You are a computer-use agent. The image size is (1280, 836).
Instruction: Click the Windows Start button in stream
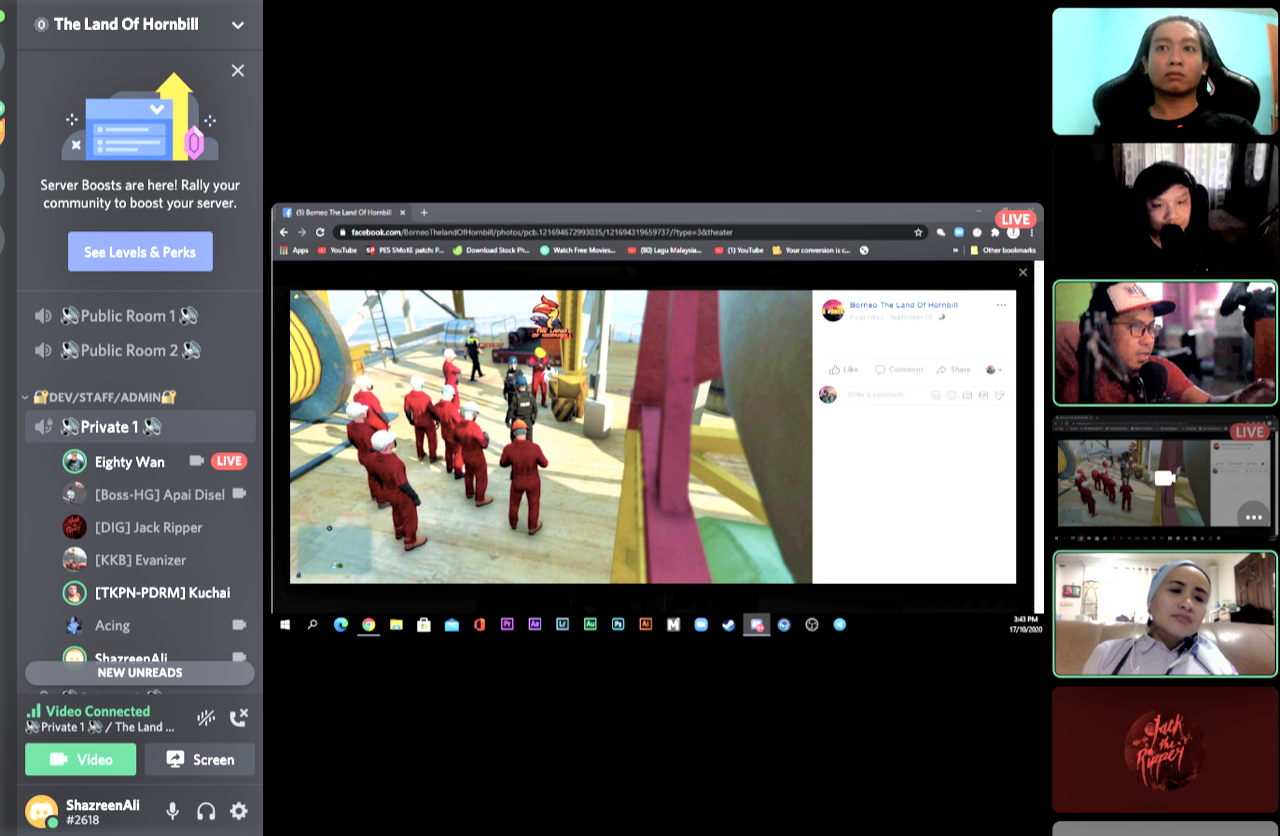pos(285,625)
